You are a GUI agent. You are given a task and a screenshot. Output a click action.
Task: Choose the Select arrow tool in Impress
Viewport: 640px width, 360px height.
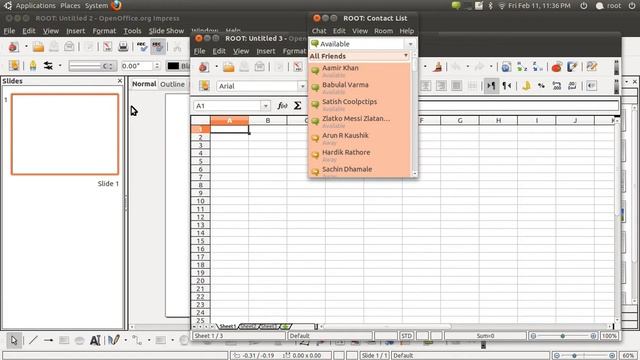[14, 340]
